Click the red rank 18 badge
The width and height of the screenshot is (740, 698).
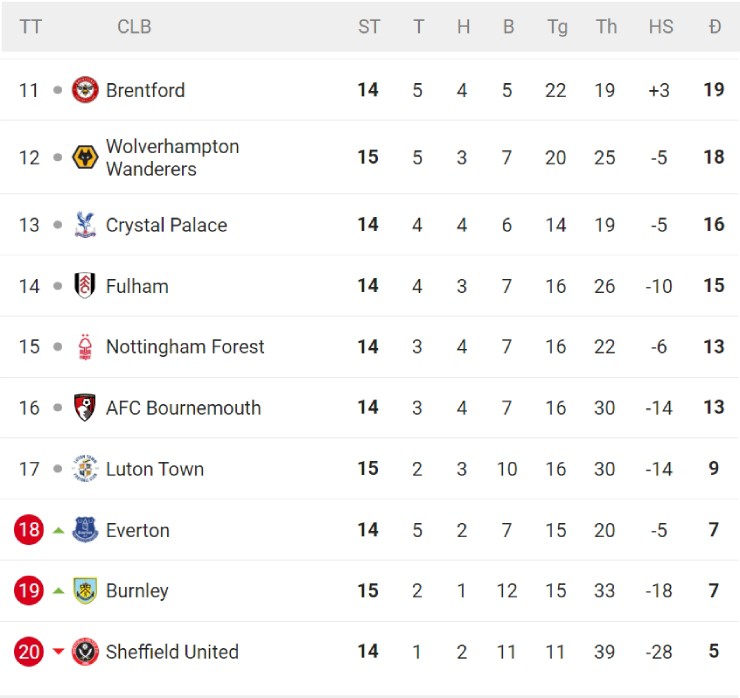(x=29, y=530)
